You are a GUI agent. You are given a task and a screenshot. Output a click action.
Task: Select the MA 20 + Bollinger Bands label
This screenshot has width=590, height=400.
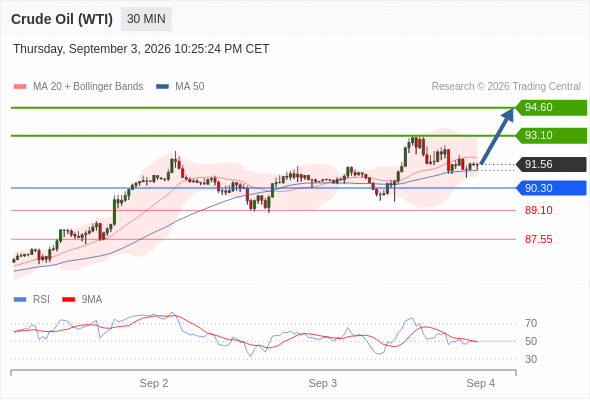pos(88,87)
